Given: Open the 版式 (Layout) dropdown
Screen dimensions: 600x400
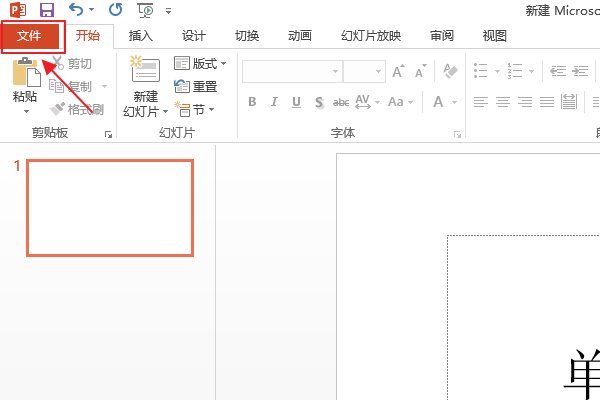Looking at the screenshot, I should pos(200,63).
